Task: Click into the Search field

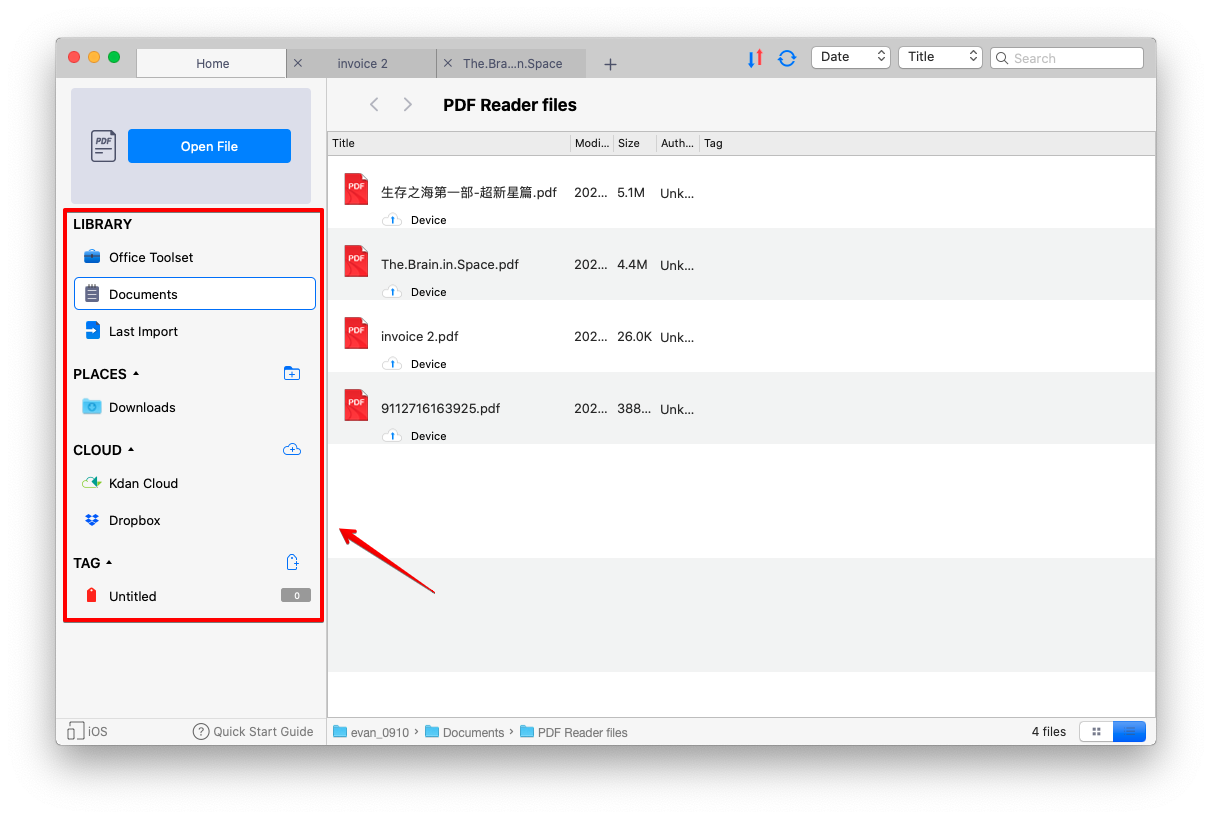Action: click(1067, 58)
